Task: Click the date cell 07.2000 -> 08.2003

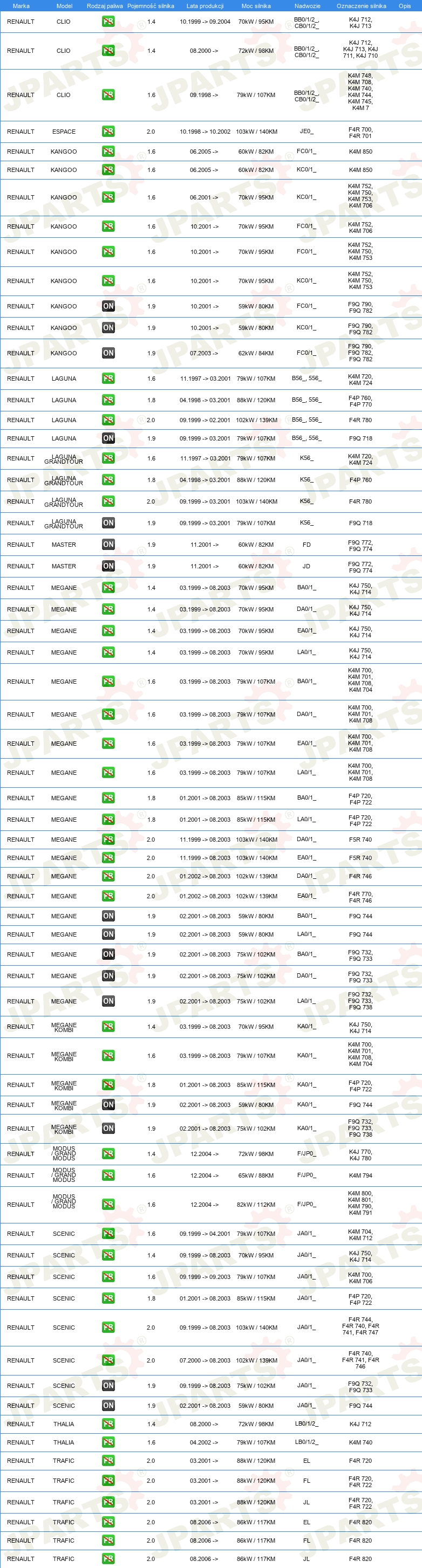Action: click(205, 1360)
